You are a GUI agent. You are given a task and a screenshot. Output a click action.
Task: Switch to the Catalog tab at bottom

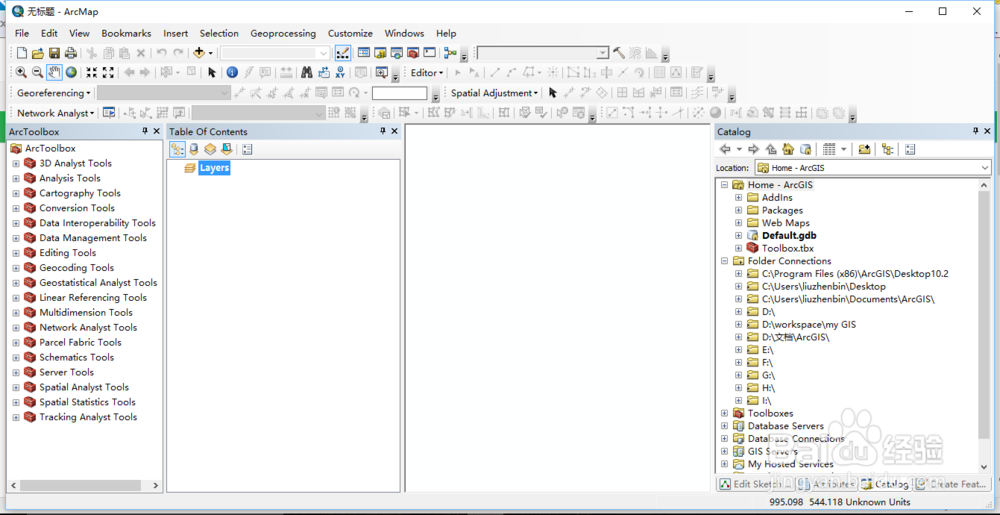tap(885, 484)
